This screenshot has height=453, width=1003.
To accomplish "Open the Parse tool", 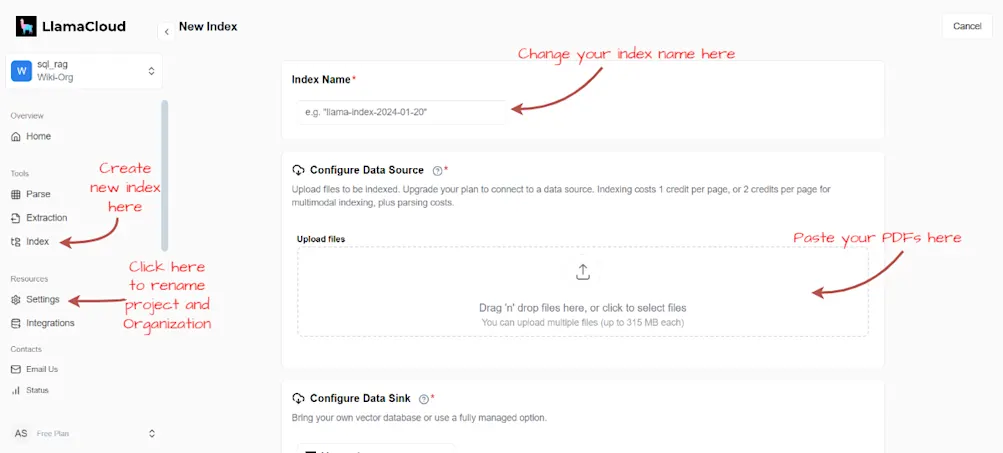I will coord(38,194).
